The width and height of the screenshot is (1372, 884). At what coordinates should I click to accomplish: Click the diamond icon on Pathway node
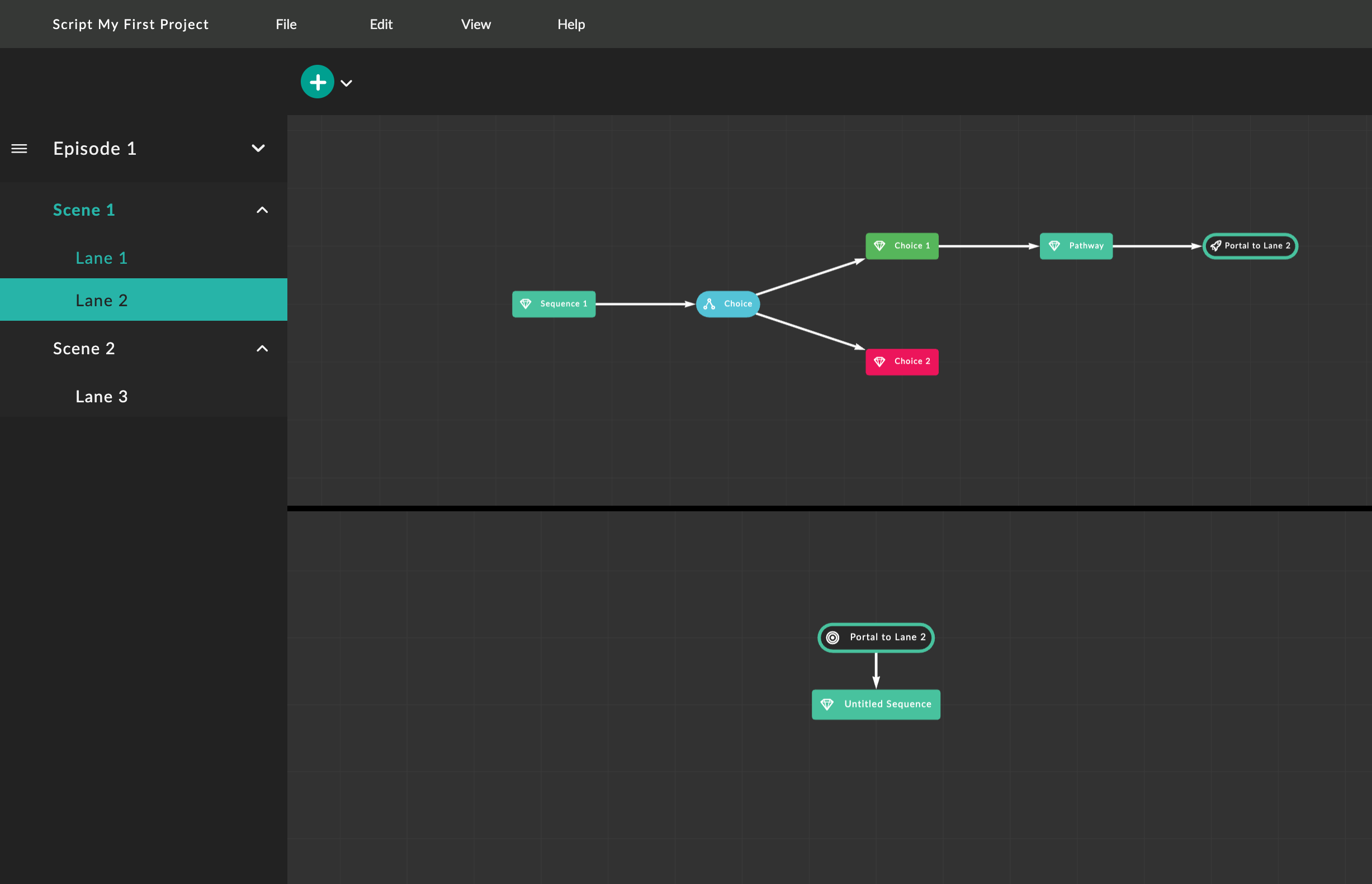click(x=1054, y=246)
